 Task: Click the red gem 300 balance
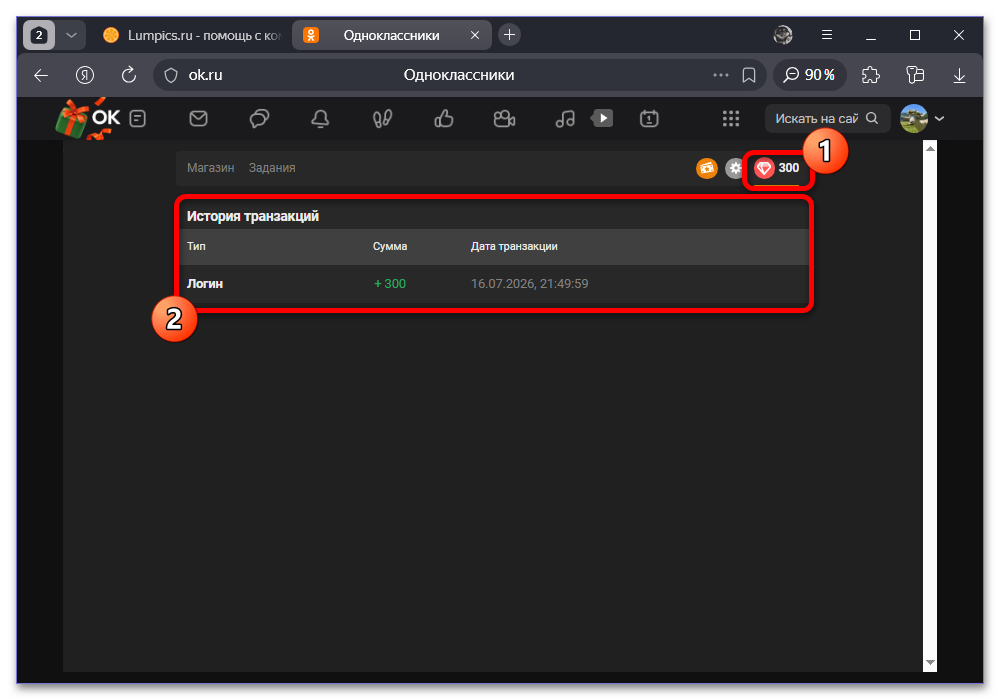coord(777,168)
